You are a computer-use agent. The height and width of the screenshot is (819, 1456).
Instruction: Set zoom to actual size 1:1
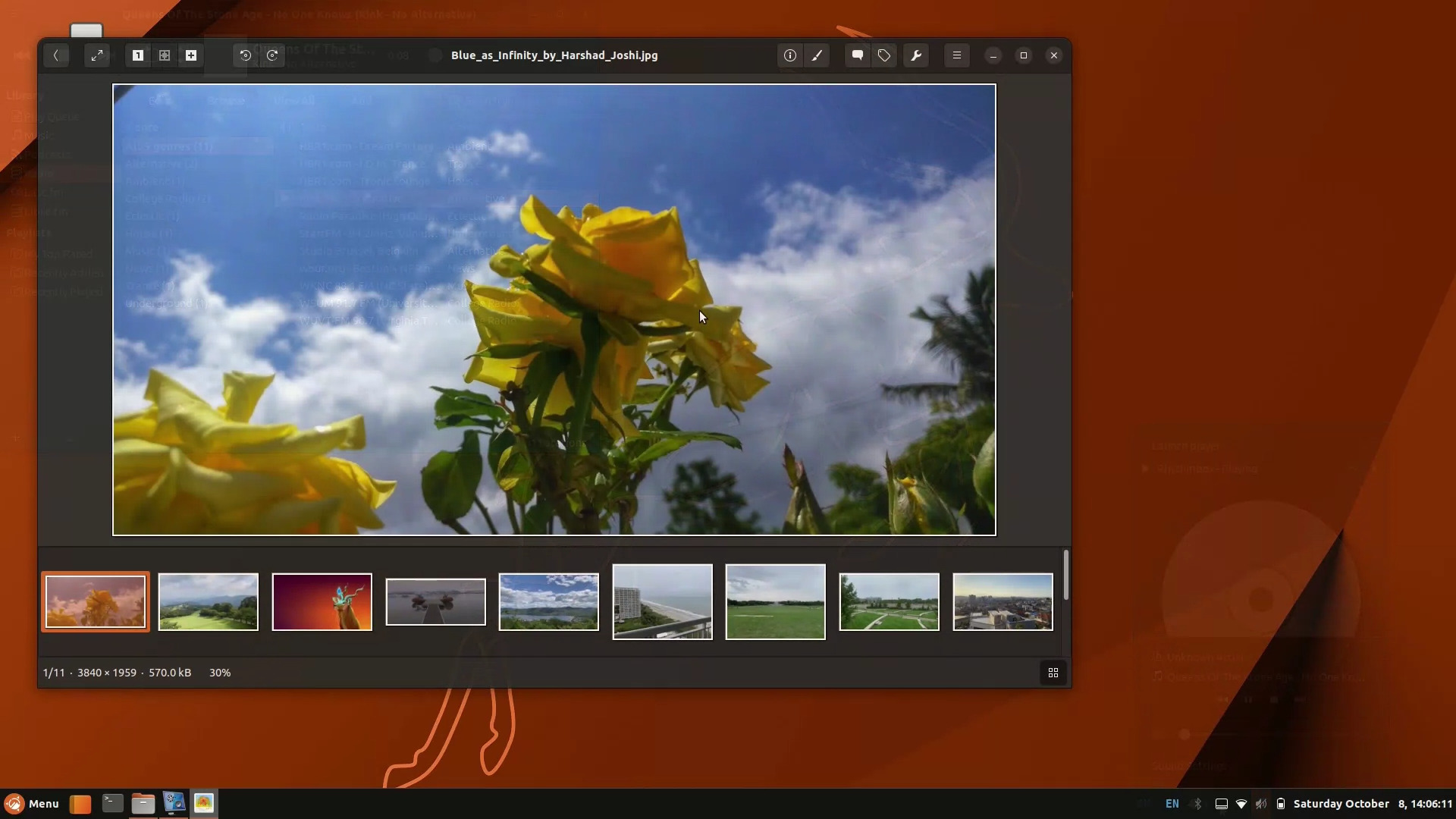pos(138,55)
